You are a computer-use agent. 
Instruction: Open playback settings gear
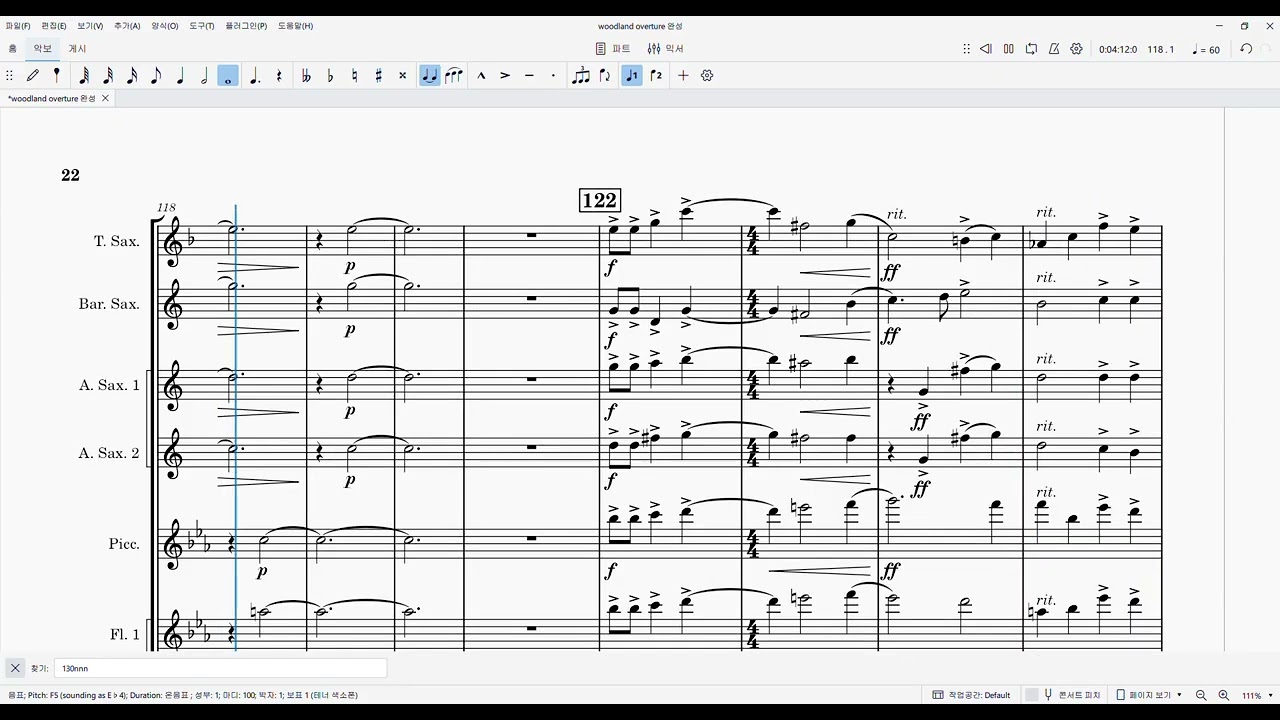1077,49
